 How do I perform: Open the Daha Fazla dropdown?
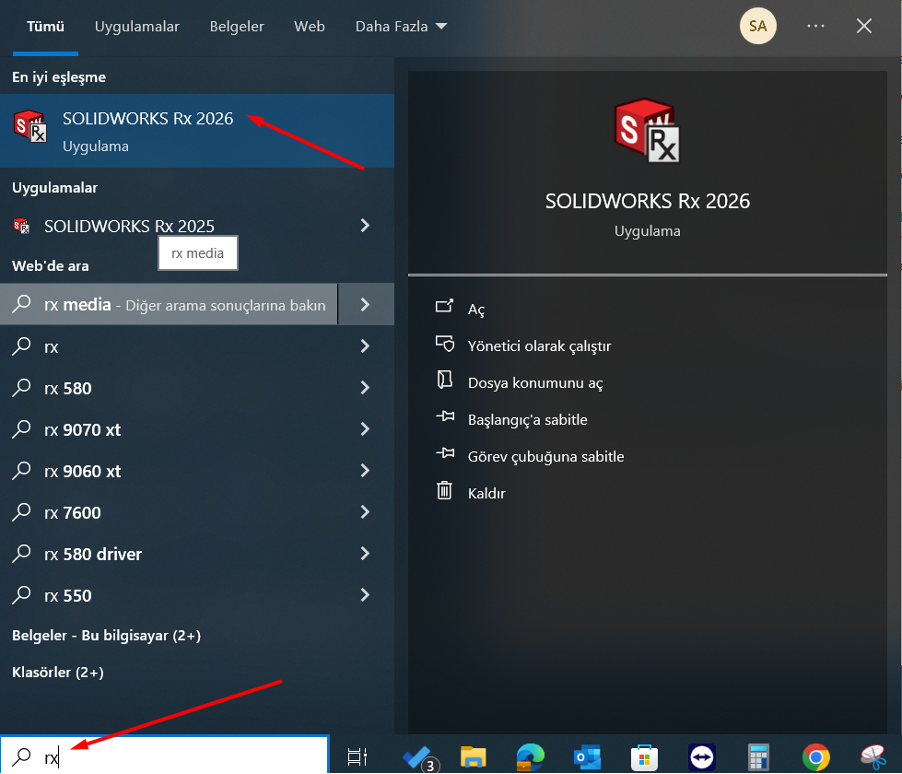401,26
